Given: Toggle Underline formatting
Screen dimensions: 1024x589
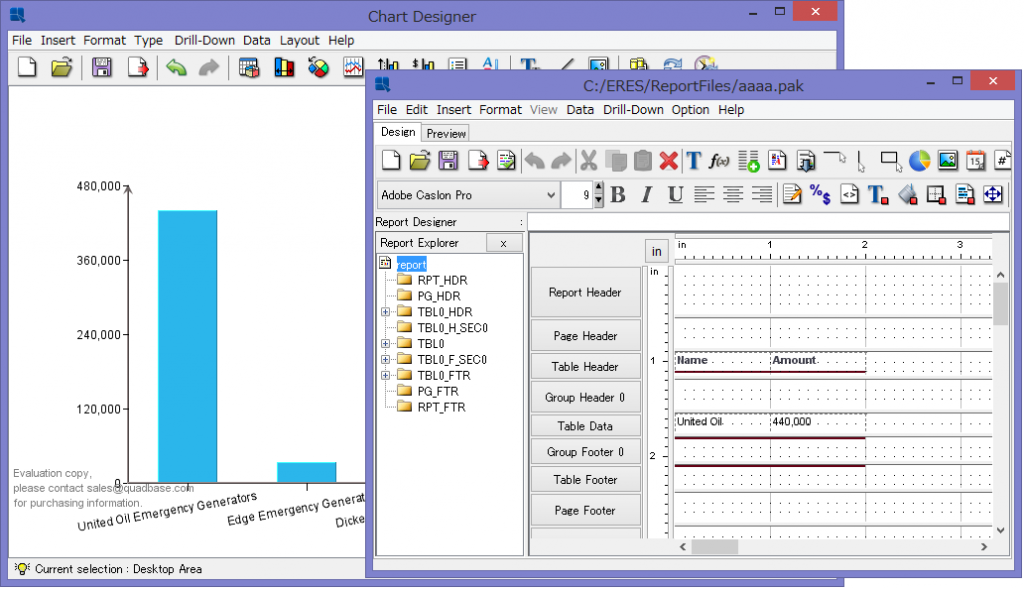Looking at the screenshot, I should coord(675,195).
